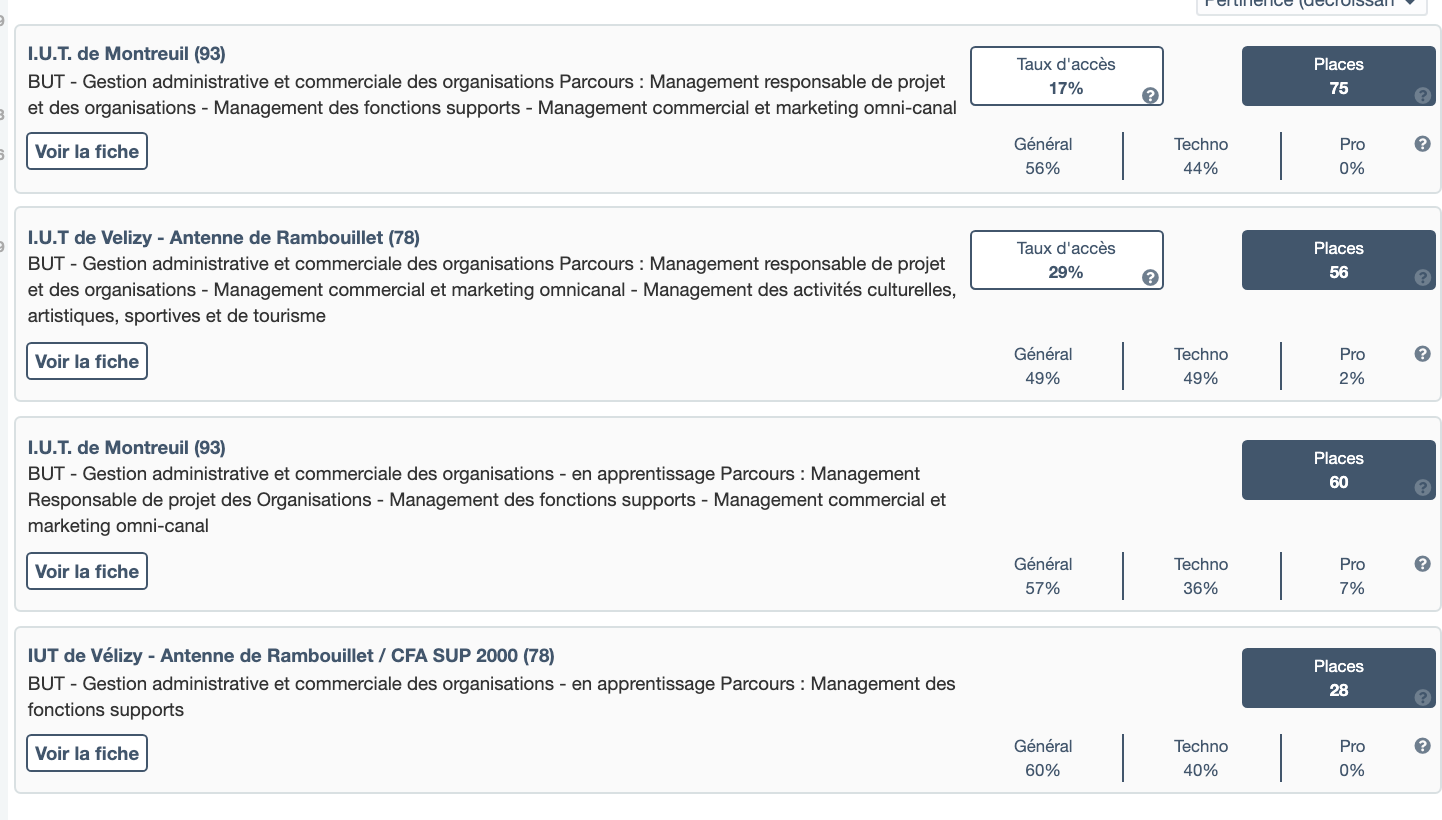Open Voir la fiche for first Montreuil BUT

pos(87,152)
